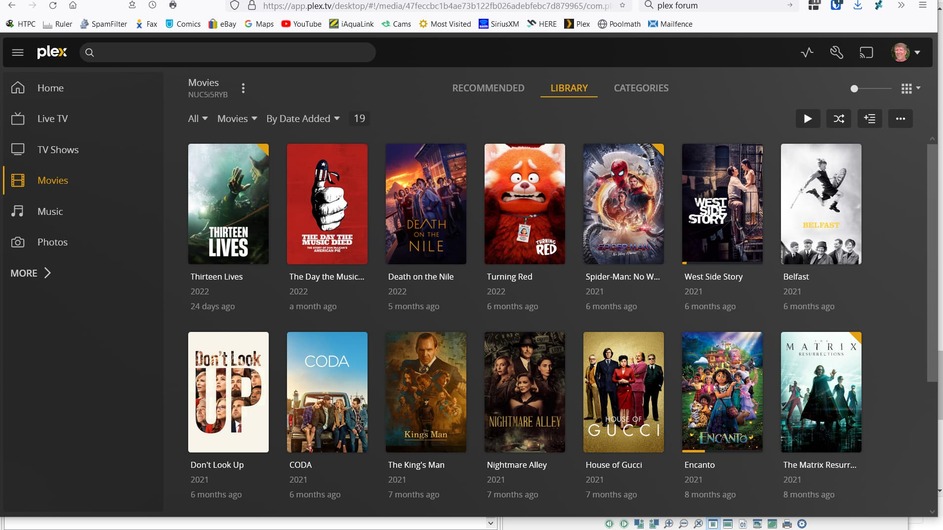Open the Activity pulse icon

tap(807, 52)
